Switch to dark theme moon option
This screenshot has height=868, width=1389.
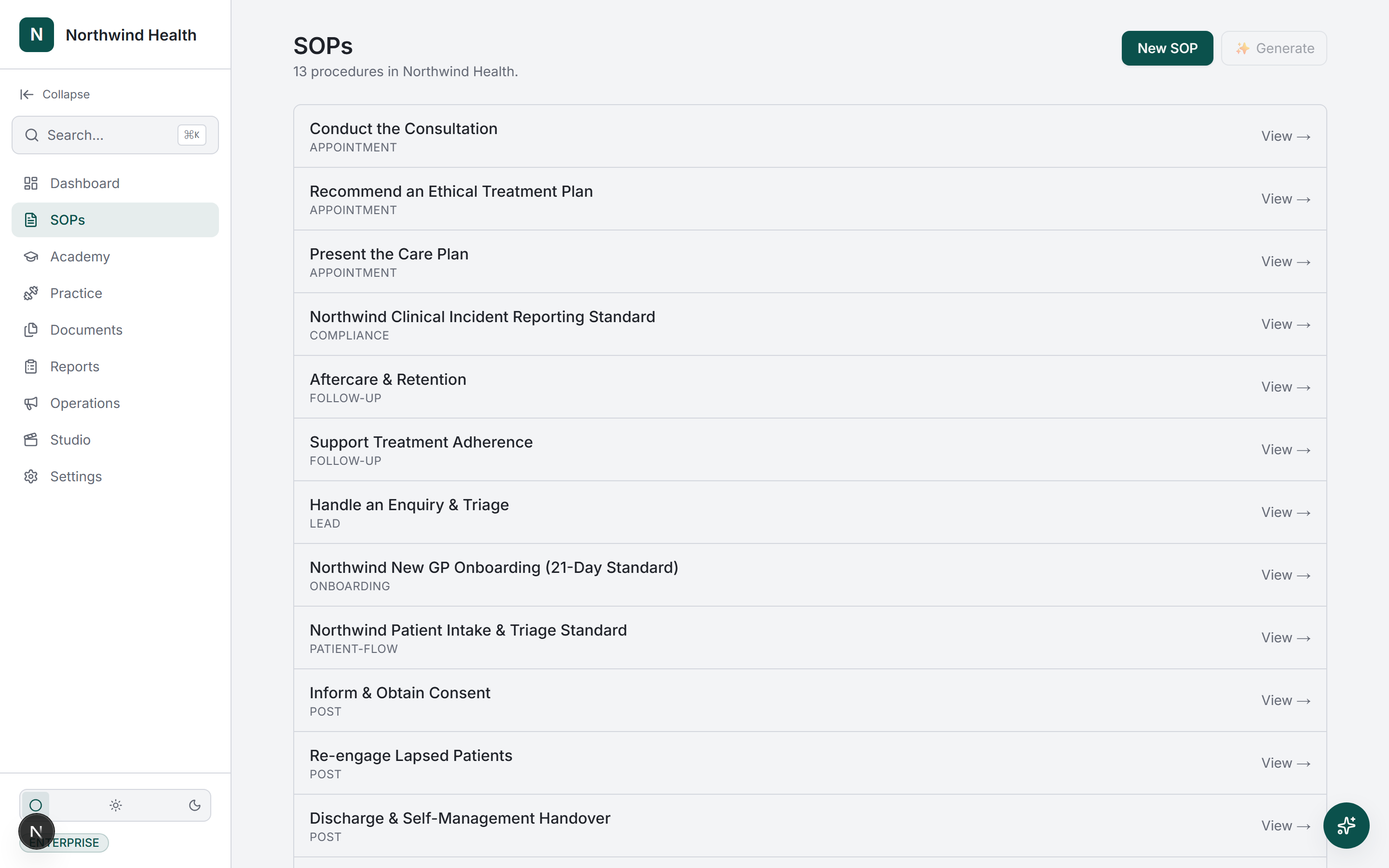coord(194,805)
